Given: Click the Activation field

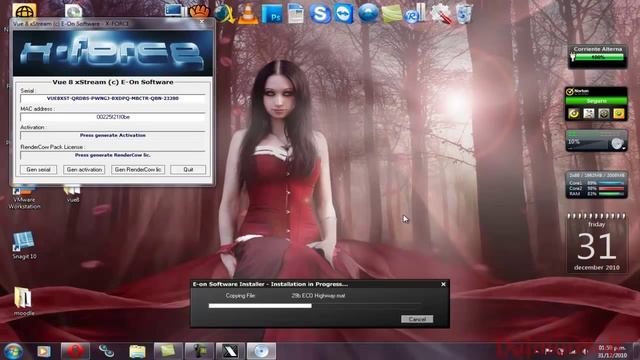Looking at the screenshot, I should tap(113, 135).
